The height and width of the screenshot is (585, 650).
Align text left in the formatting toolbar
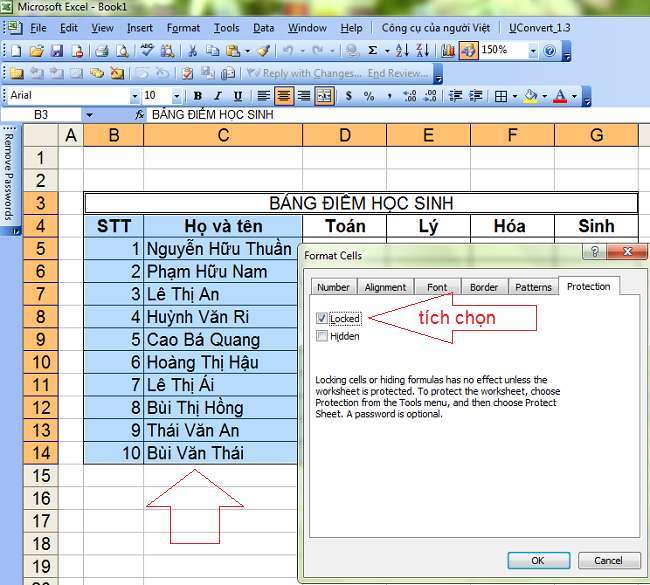[264, 96]
